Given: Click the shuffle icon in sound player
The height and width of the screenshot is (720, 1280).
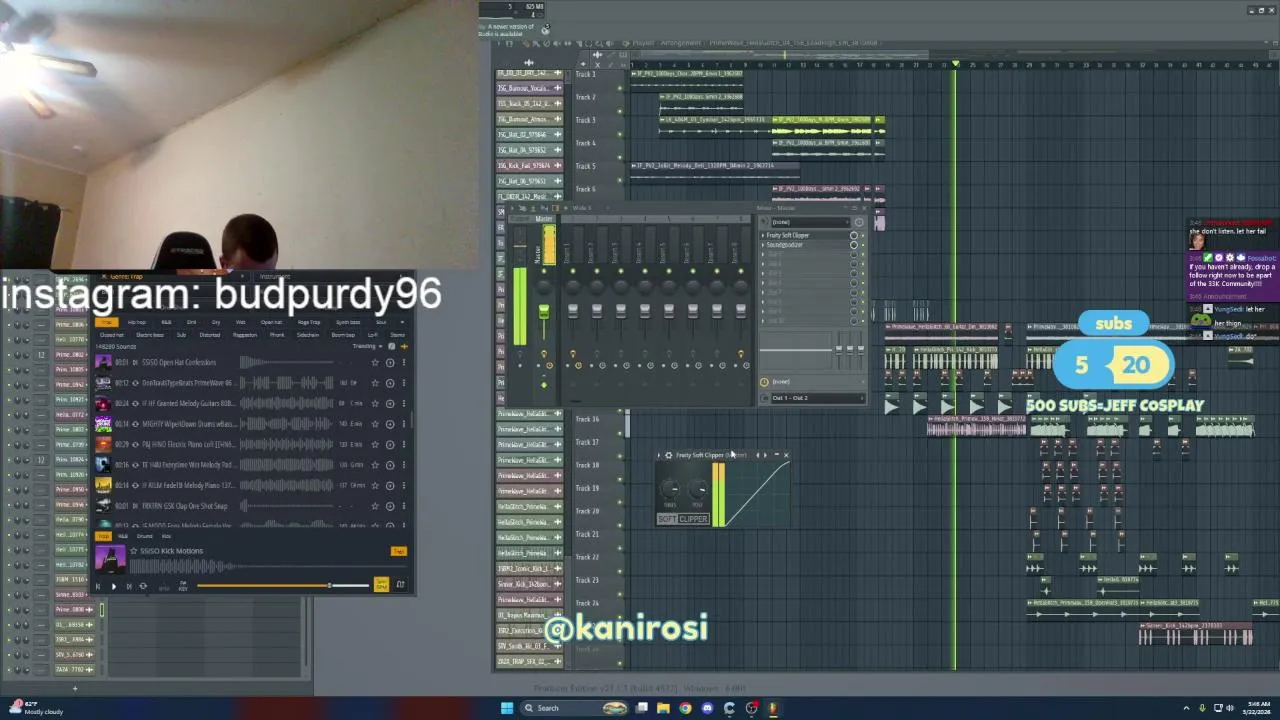Looking at the screenshot, I should (400, 585).
